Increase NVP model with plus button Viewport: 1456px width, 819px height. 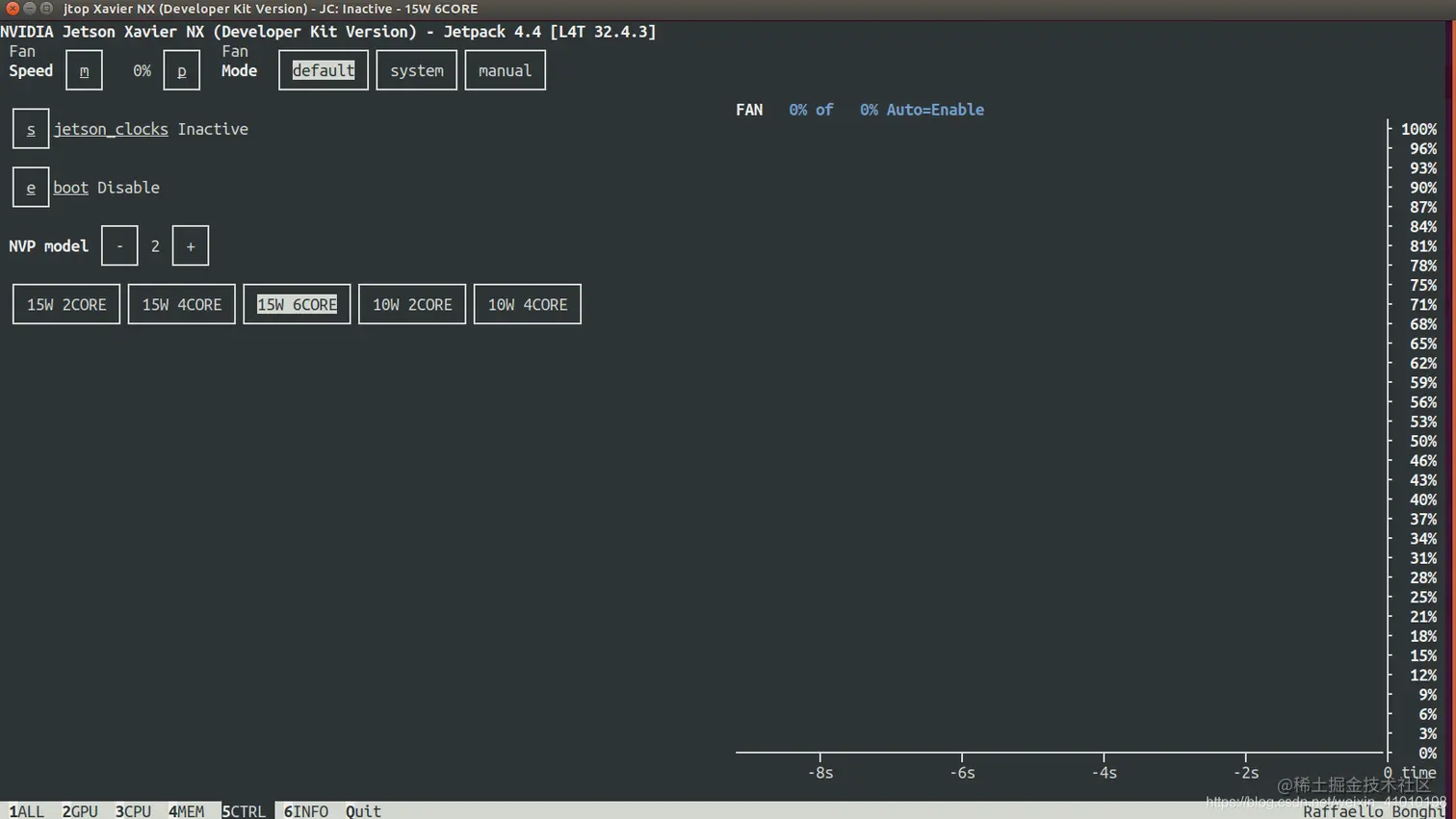(x=191, y=246)
